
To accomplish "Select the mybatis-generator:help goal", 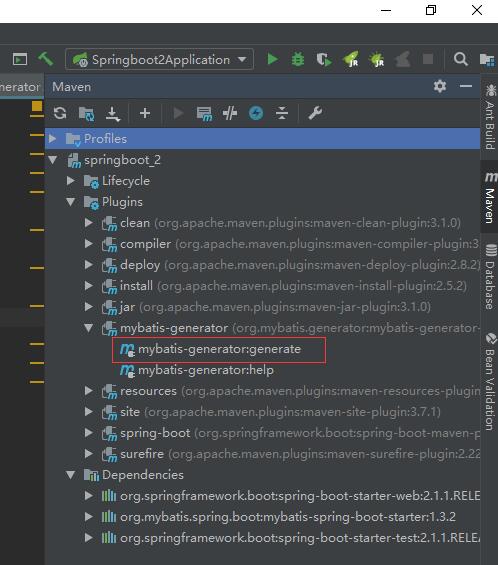I will click(205, 370).
